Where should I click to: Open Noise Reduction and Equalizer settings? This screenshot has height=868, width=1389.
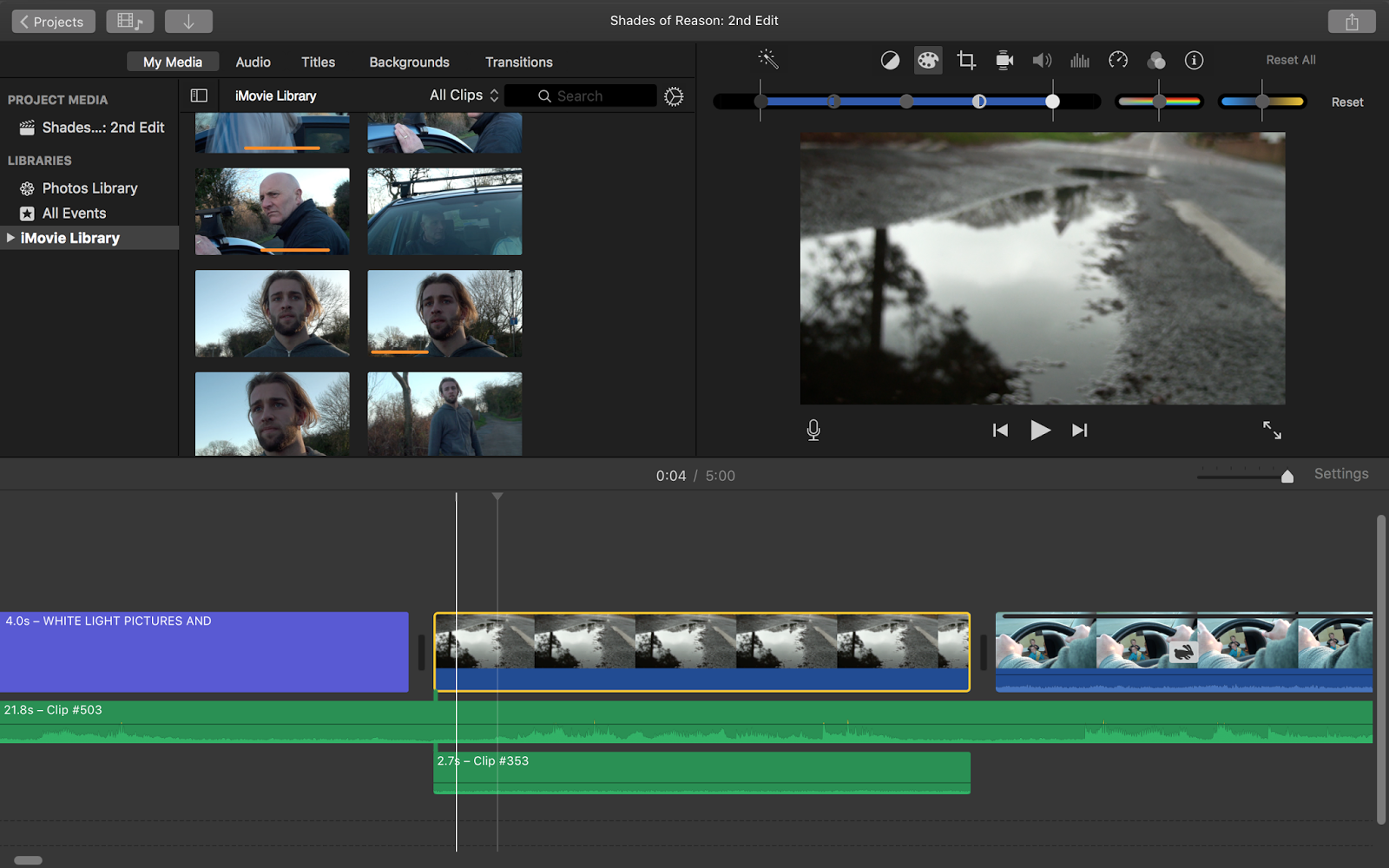click(x=1080, y=60)
